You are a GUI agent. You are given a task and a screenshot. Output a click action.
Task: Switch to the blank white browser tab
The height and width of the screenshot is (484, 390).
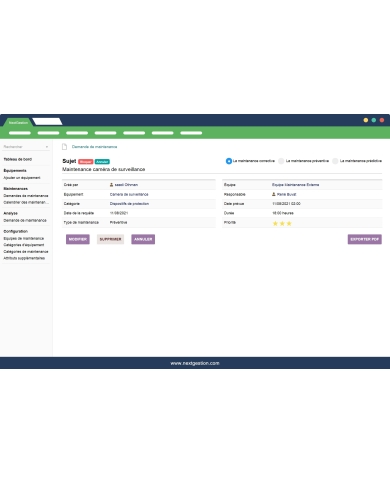(47, 121)
